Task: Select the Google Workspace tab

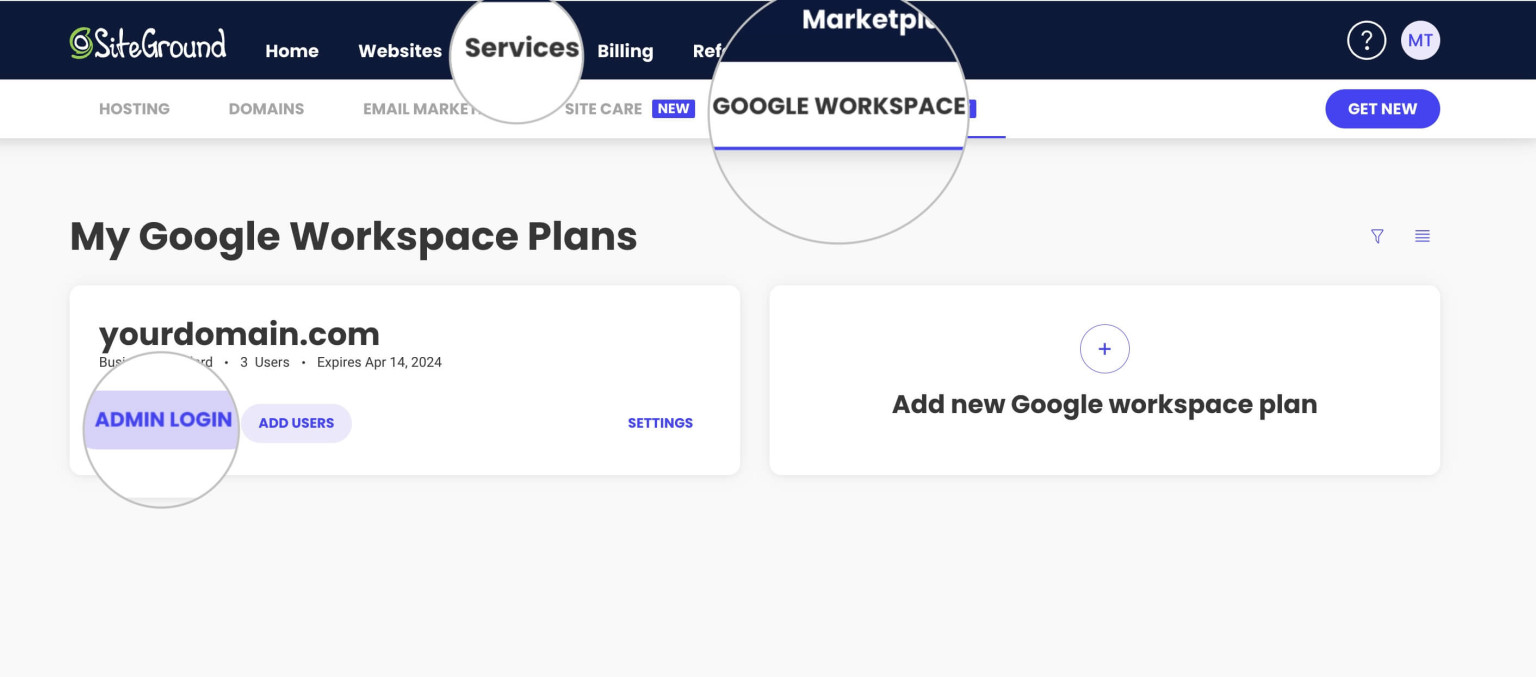Action: pos(839,106)
